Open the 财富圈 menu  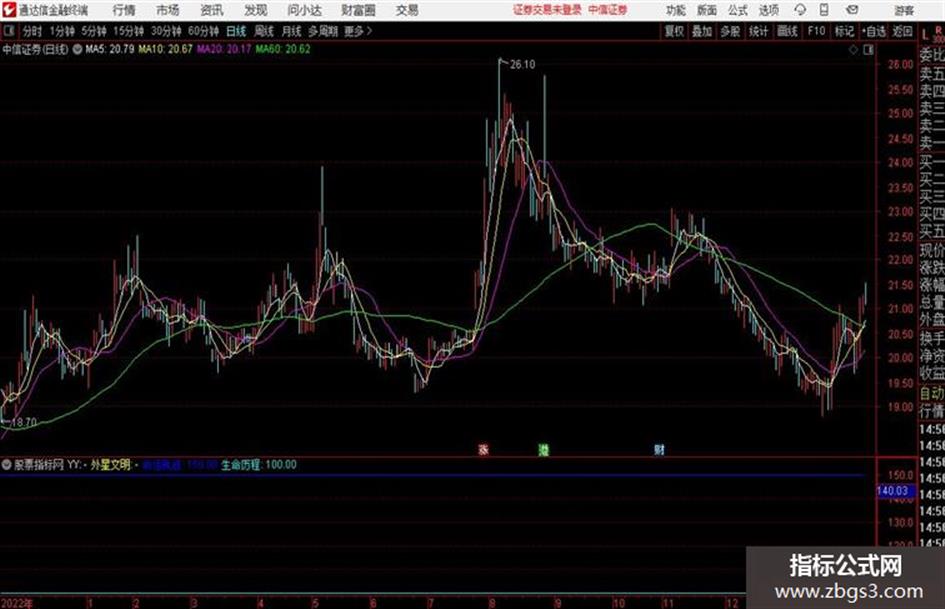(x=358, y=10)
